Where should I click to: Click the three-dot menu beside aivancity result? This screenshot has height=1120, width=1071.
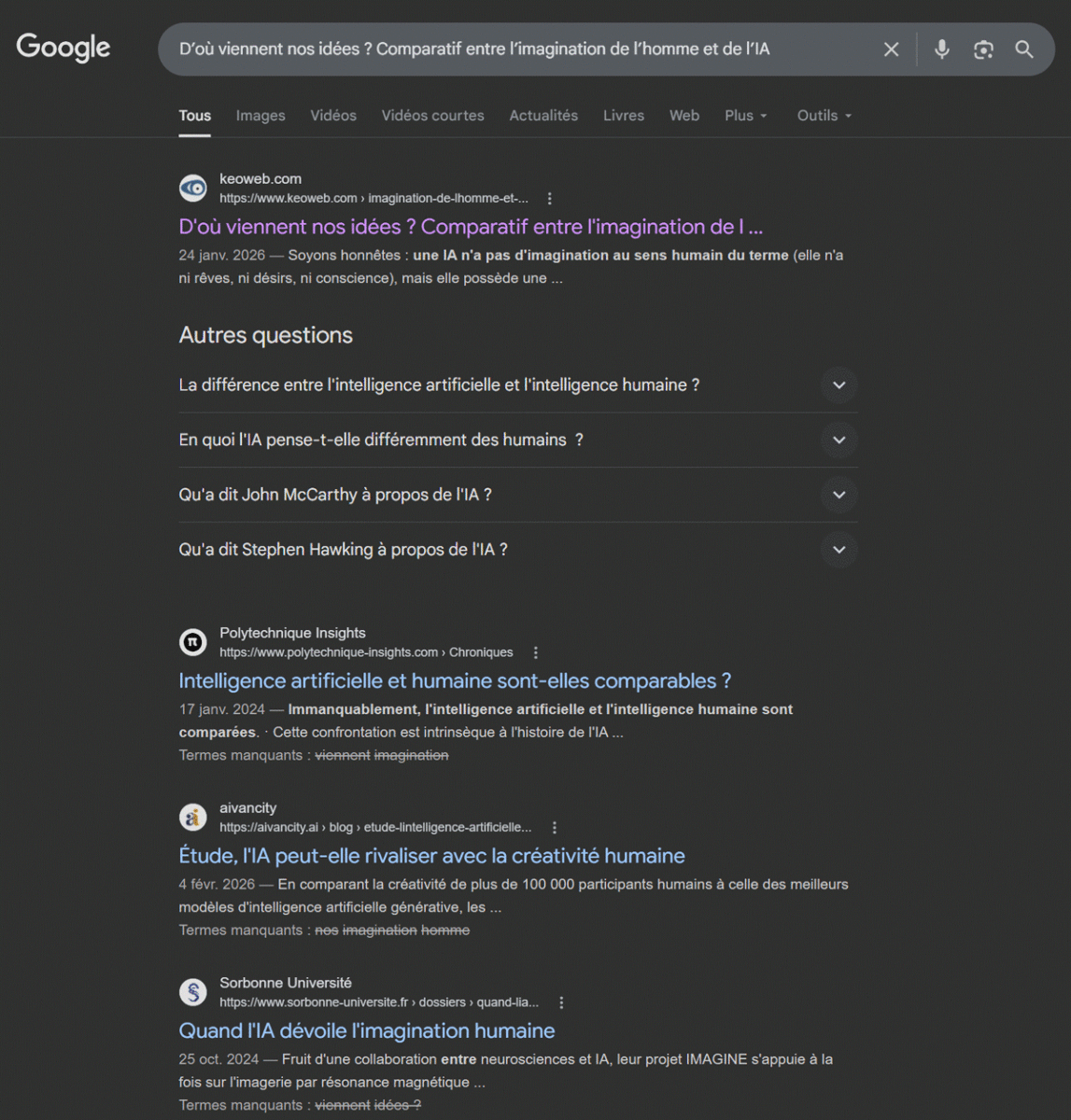[x=555, y=828]
